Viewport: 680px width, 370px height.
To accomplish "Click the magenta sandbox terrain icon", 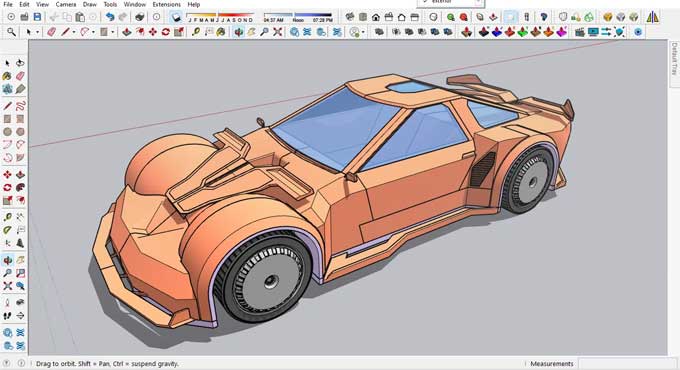I will (562, 32).
